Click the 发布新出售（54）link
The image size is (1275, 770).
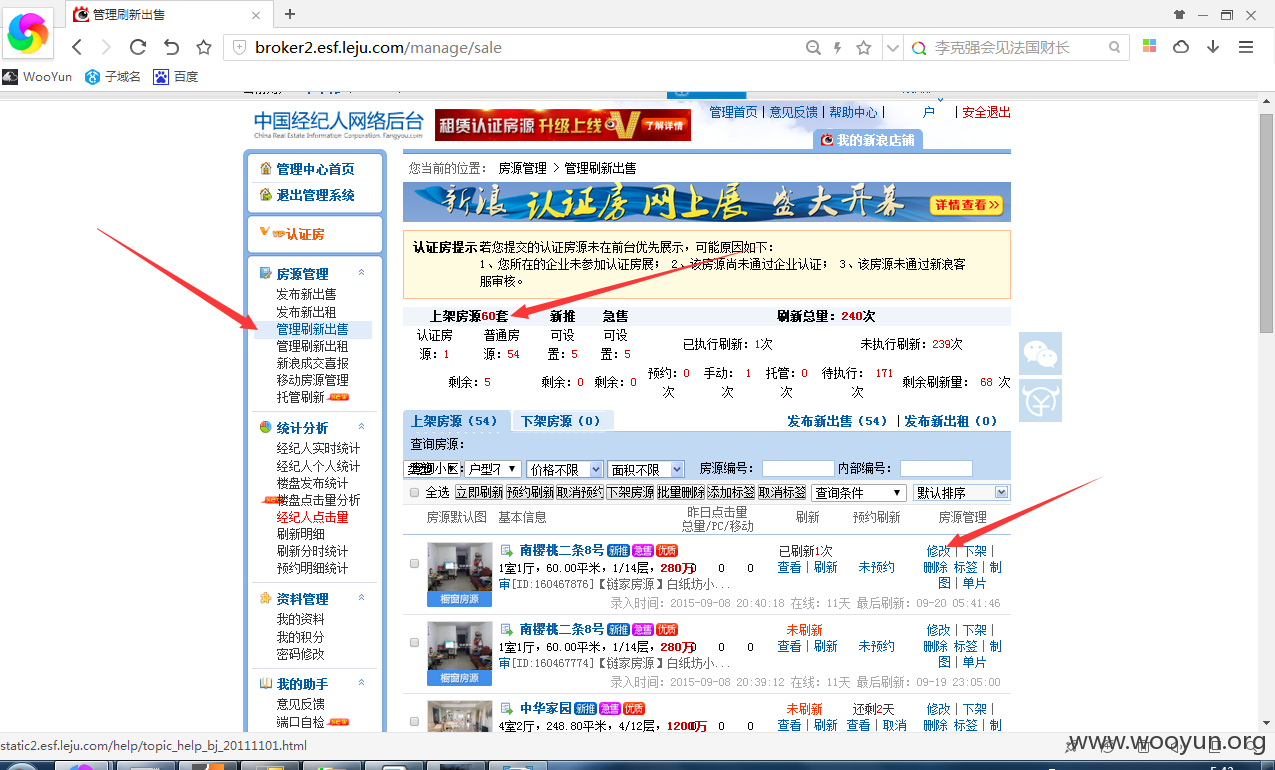point(838,421)
